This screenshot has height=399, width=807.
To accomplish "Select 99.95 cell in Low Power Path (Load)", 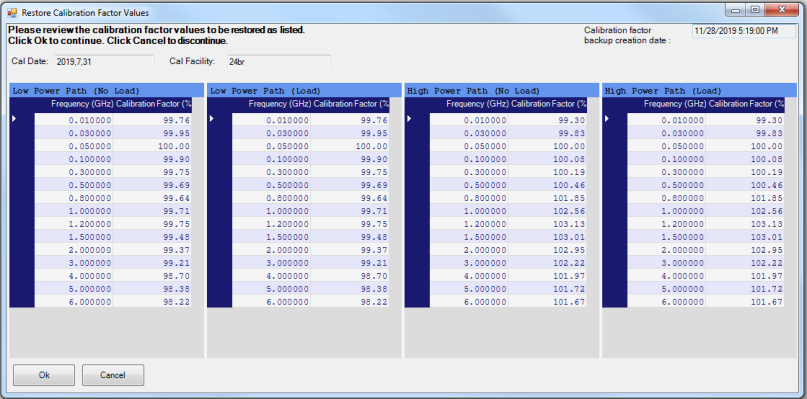I will [x=350, y=133].
